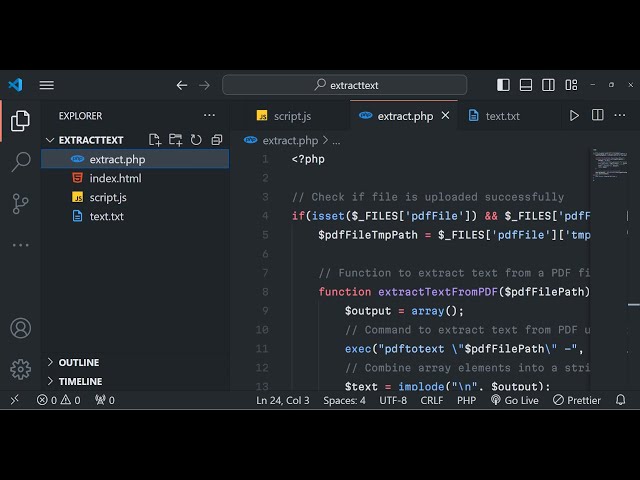Expand the OUTLINE section
Viewport: 640px width, 480px height.
pos(79,362)
